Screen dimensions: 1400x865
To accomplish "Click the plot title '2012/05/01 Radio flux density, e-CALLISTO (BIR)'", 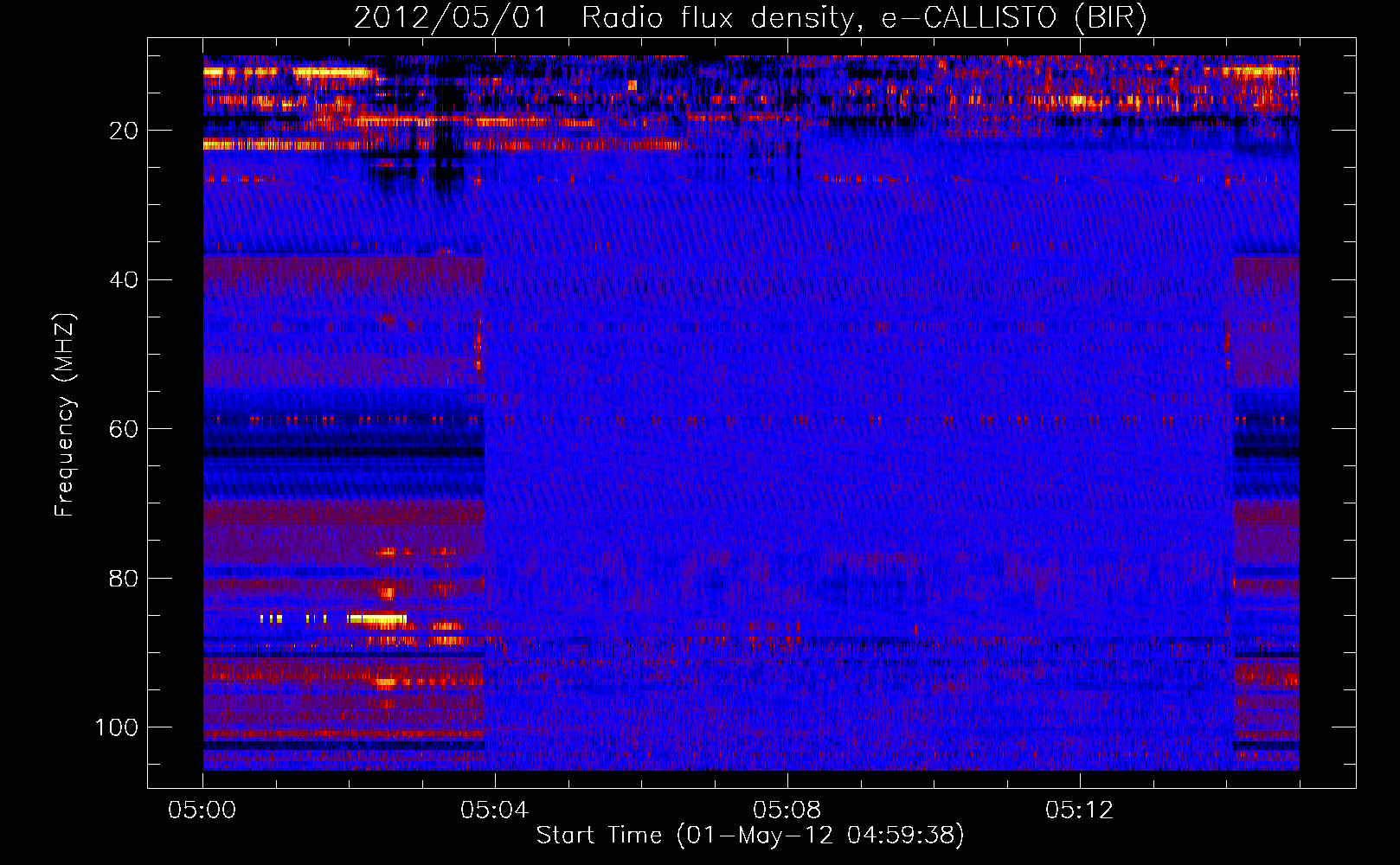I will tap(750, 18).
